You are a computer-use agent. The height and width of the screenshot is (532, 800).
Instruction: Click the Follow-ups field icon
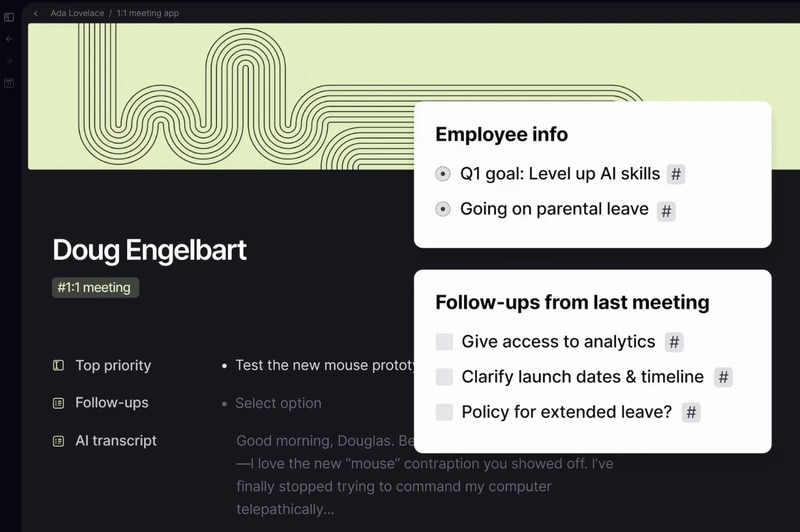pyautogui.click(x=58, y=403)
